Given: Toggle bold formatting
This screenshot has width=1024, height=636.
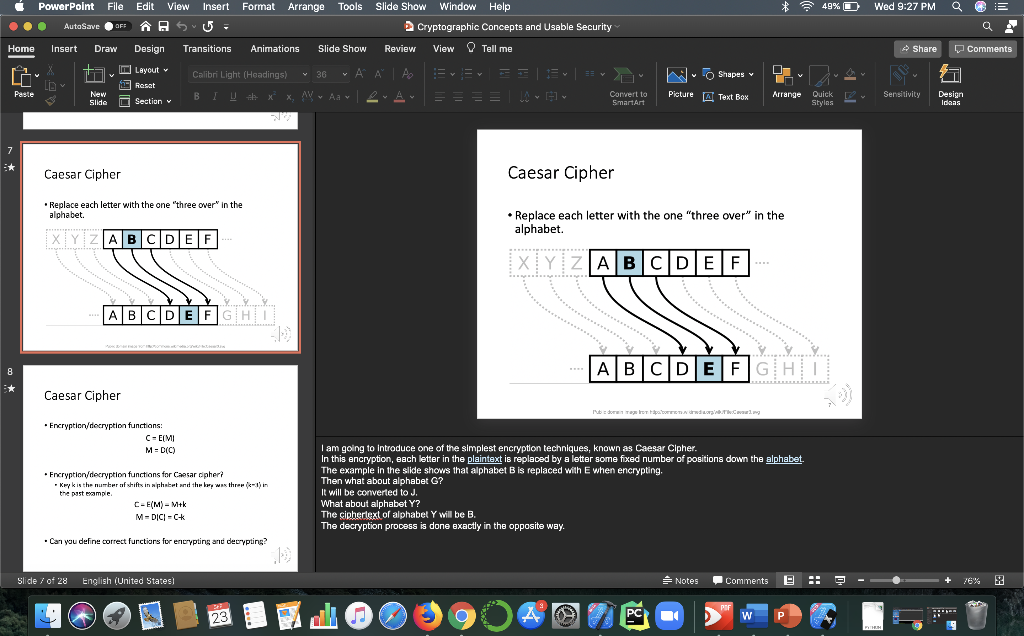Looking at the screenshot, I should click(x=196, y=96).
